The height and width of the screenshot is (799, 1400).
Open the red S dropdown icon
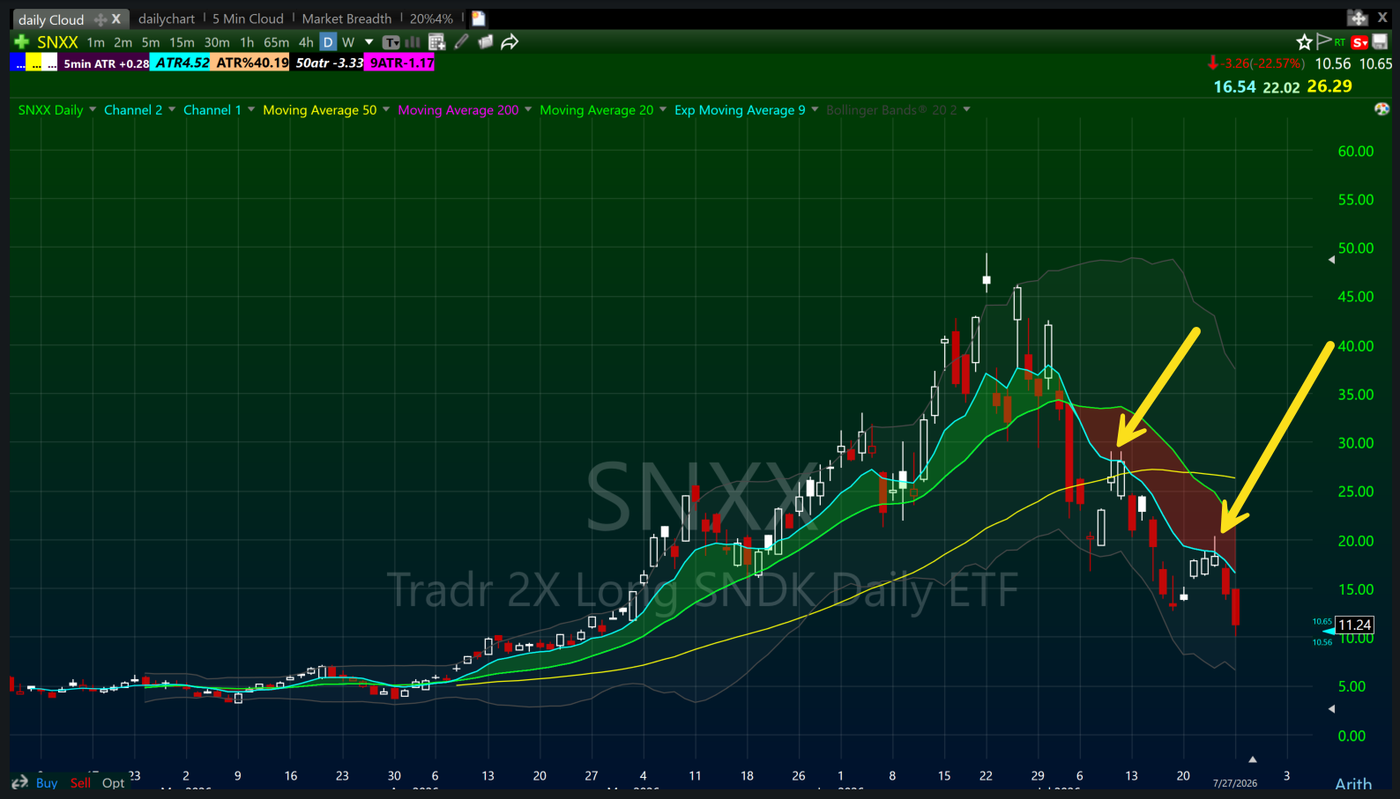(1359, 42)
